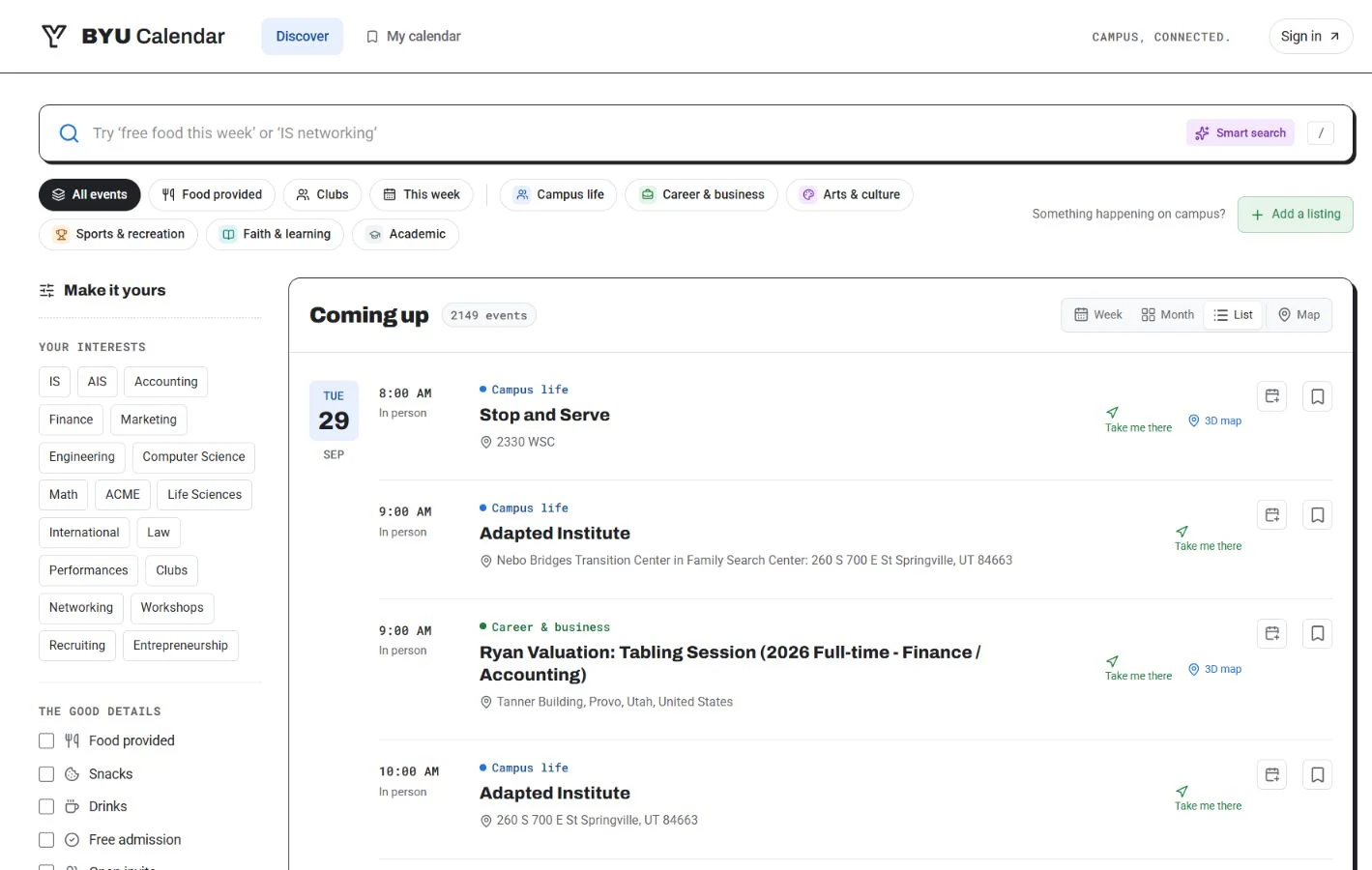Show the Map view
Viewport: 1372px width, 870px height.
[x=1299, y=315]
